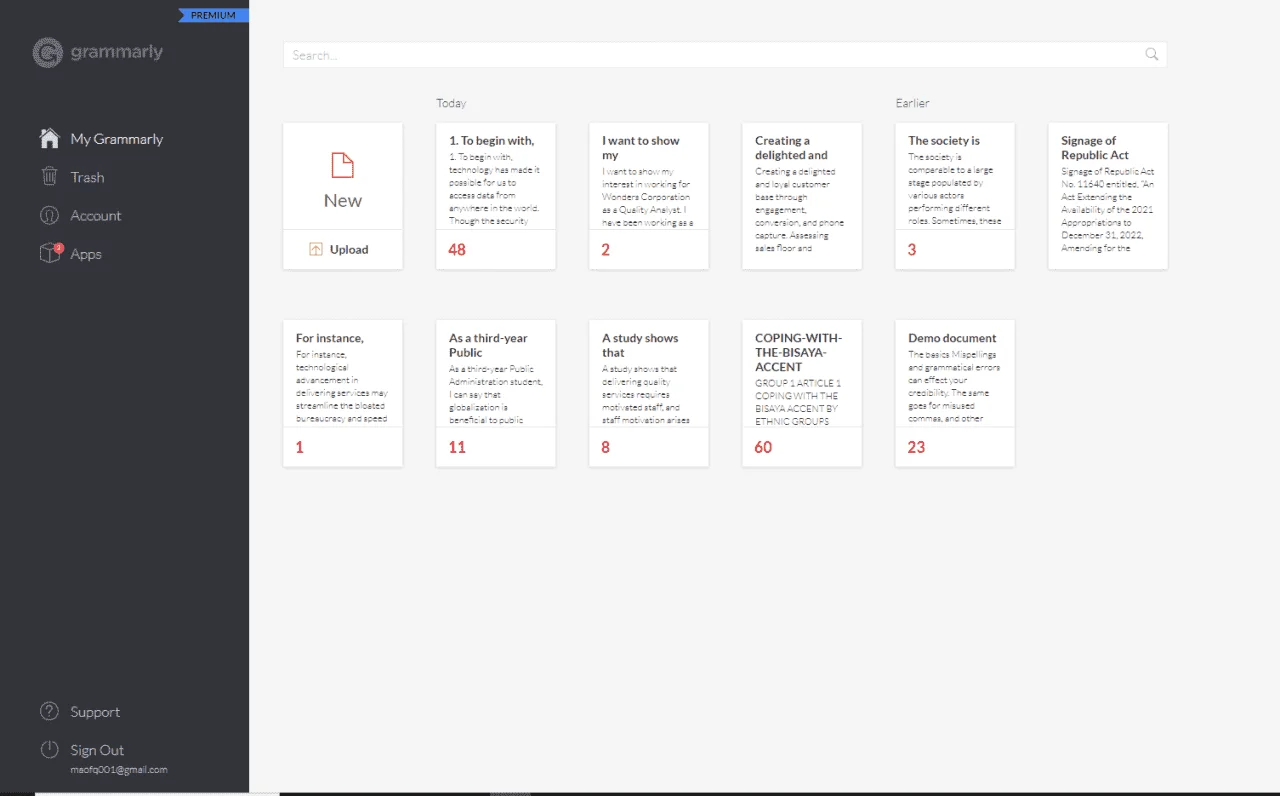Open 'A study shows that' document
1280x796 pixels.
(649, 393)
